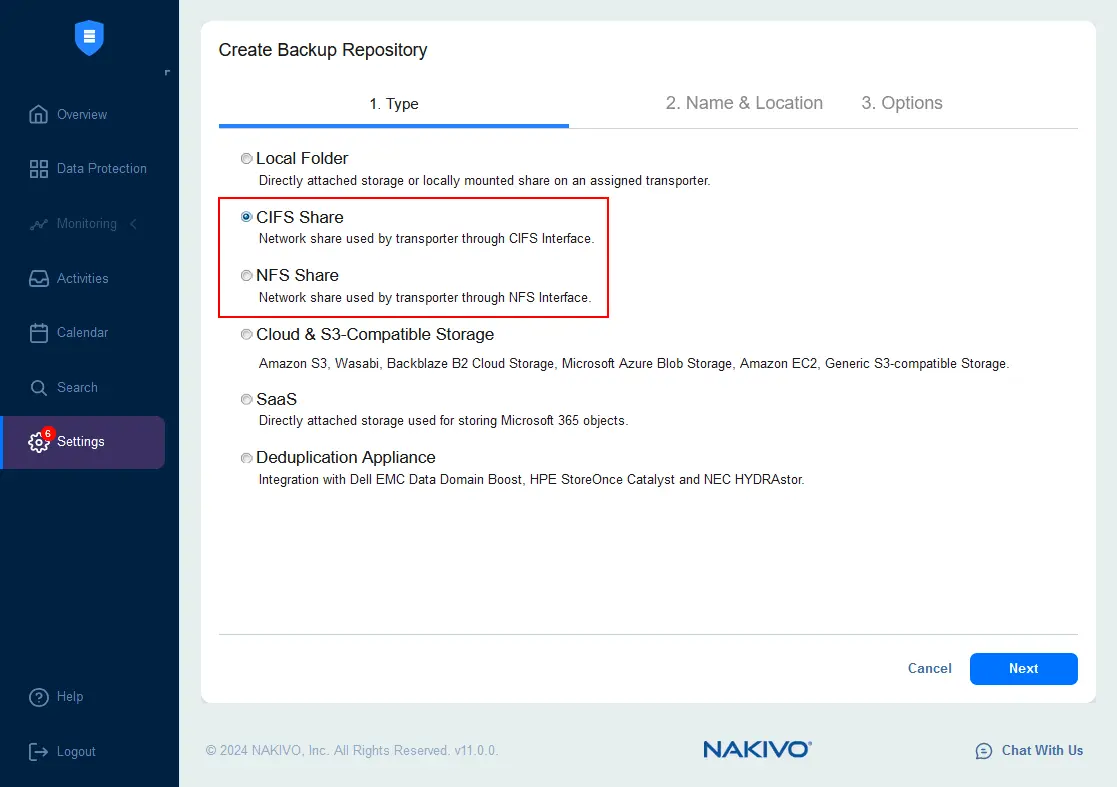Click the NFS Share option label
Viewport: 1117px width, 787px height.
click(x=298, y=276)
